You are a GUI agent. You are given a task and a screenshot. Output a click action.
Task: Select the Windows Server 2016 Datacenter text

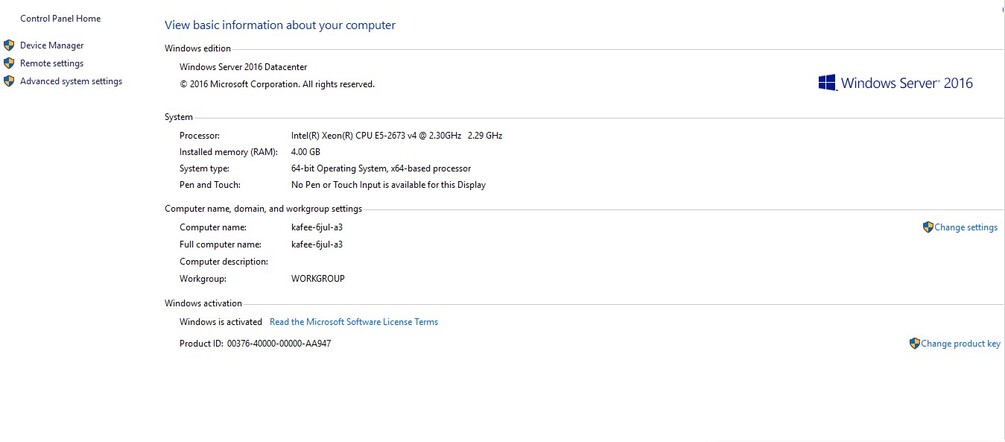pos(243,67)
